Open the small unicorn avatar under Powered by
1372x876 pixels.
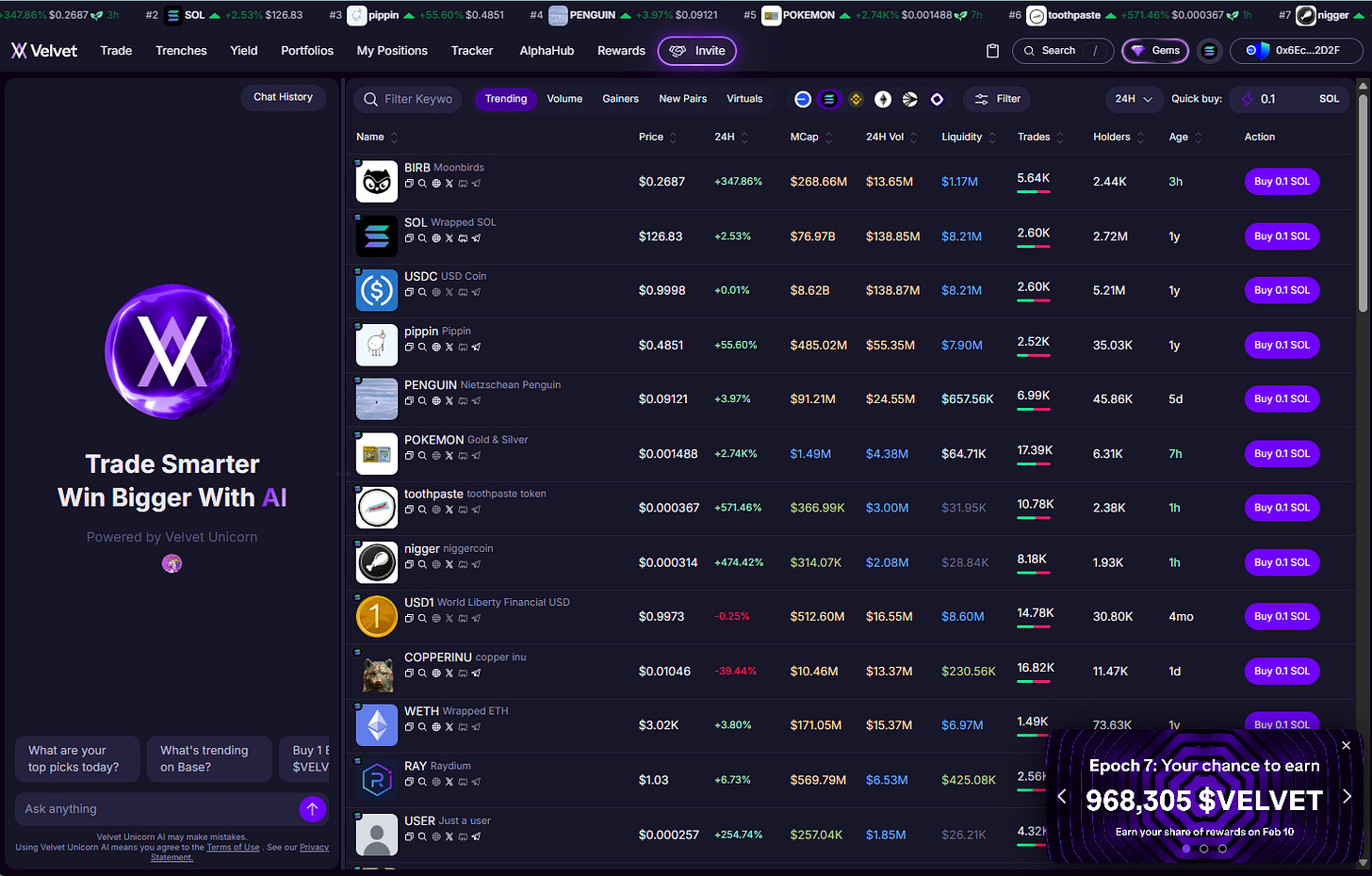171,563
